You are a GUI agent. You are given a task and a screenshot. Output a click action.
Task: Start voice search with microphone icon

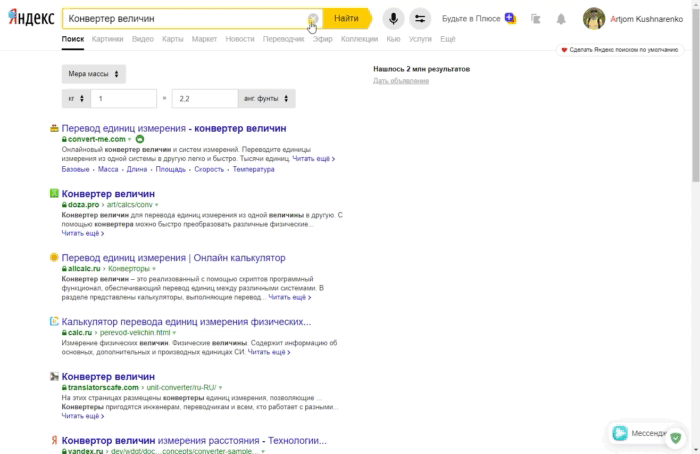393,18
